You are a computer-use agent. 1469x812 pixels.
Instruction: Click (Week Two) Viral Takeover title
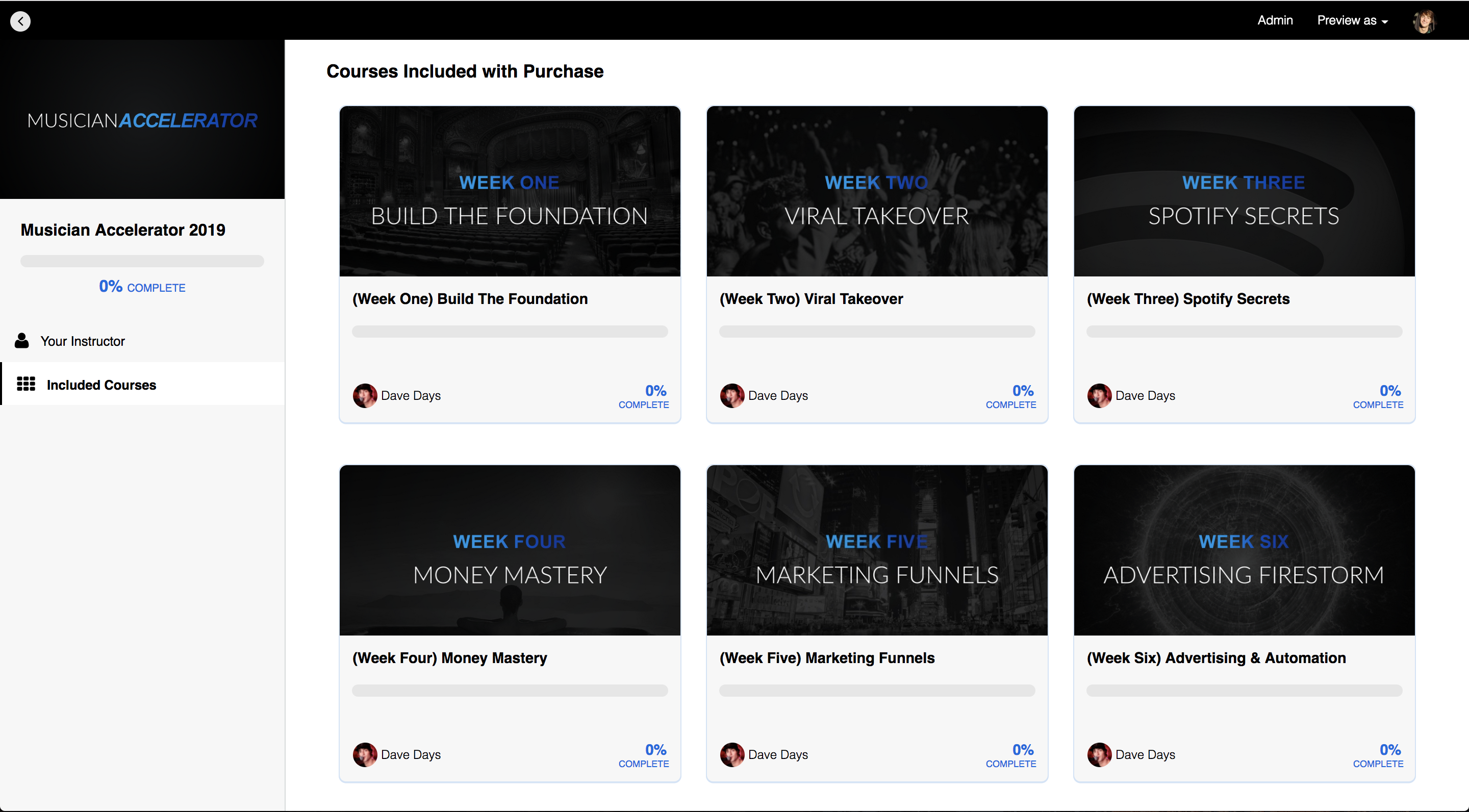tap(811, 299)
